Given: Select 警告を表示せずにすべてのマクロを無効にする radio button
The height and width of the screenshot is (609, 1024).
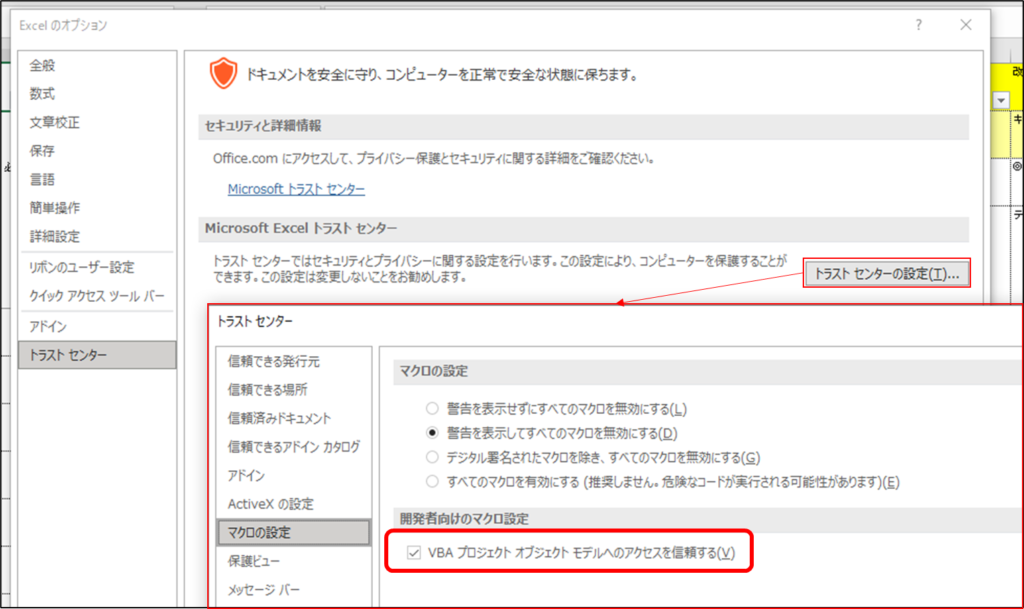Looking at the screenshot, I should 432,409.
